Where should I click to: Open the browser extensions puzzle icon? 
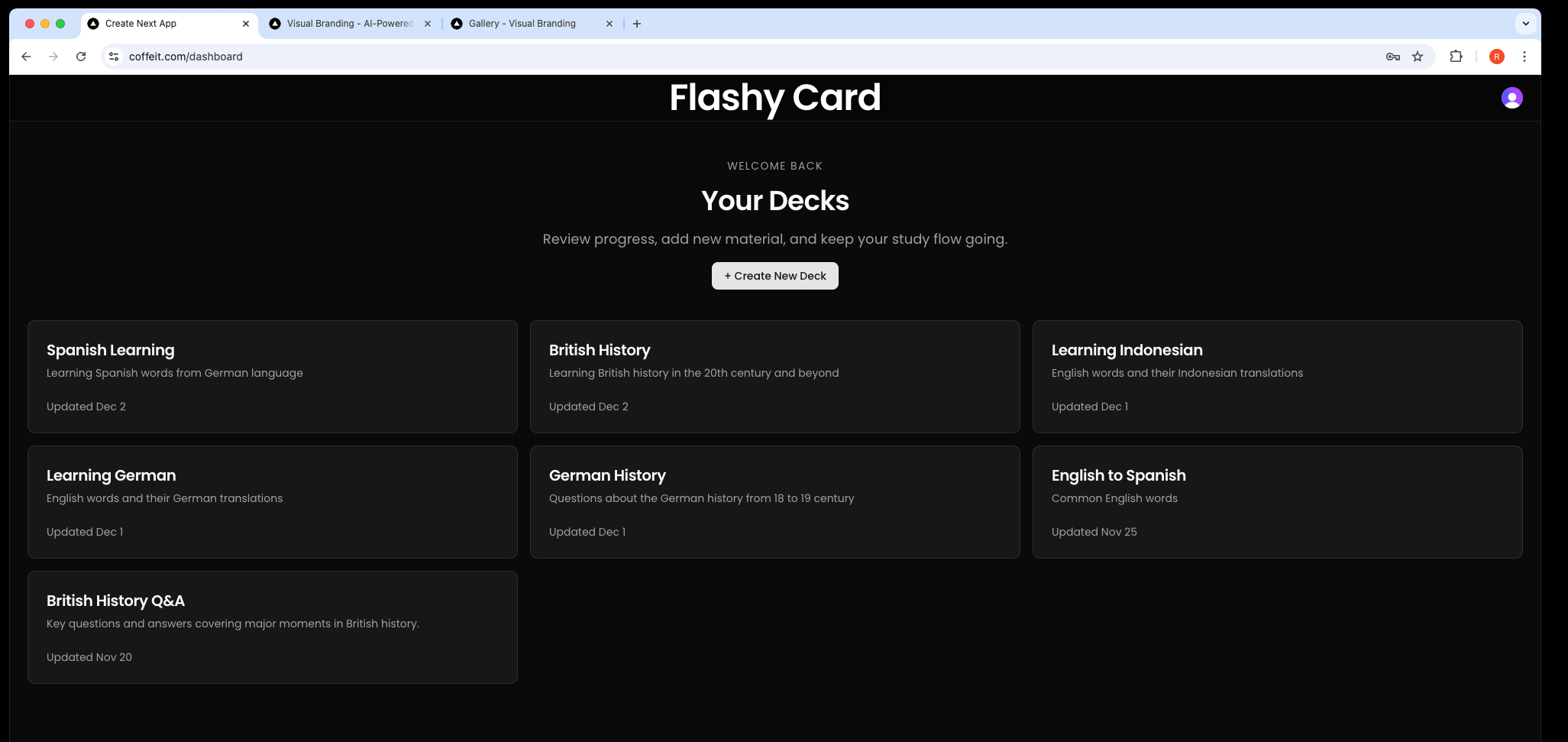1456,57
